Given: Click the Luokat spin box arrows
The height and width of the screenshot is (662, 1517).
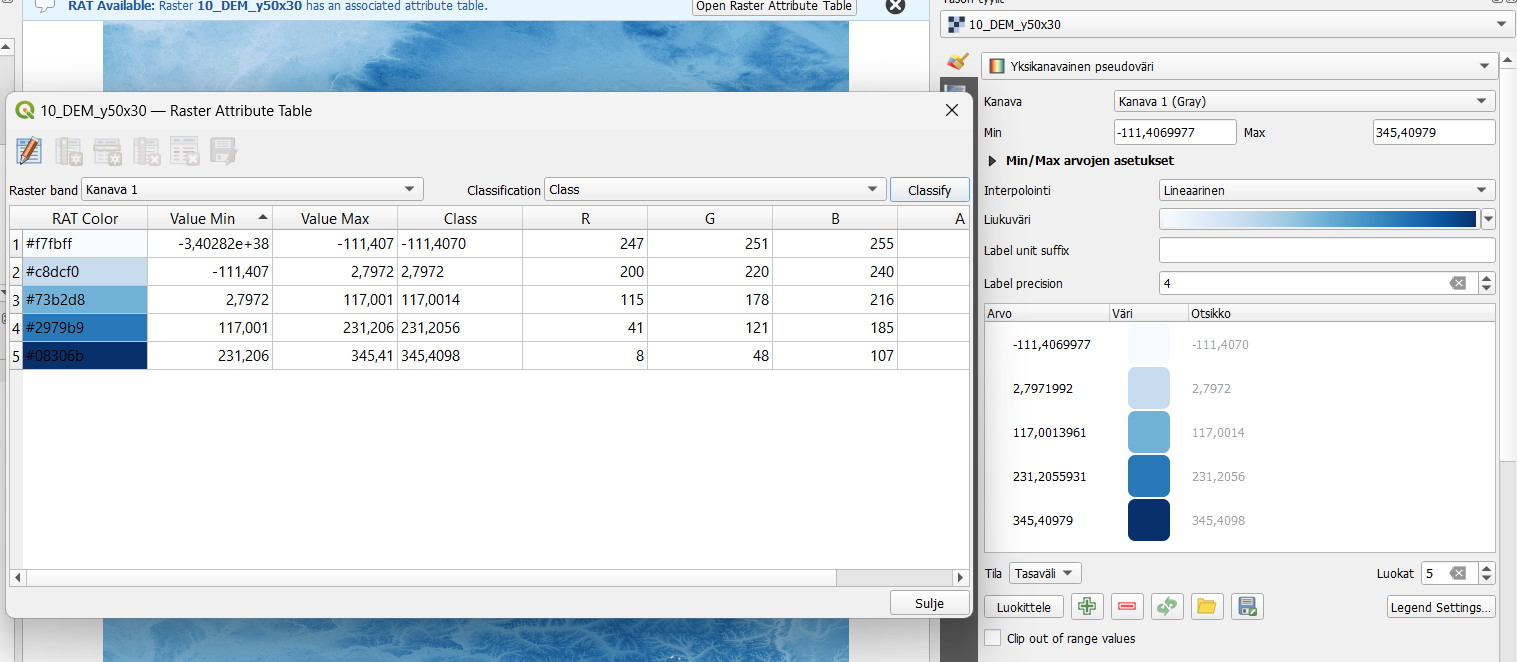Looking at the screenshot, I should pyautogui.click(x=1487, y=573).
